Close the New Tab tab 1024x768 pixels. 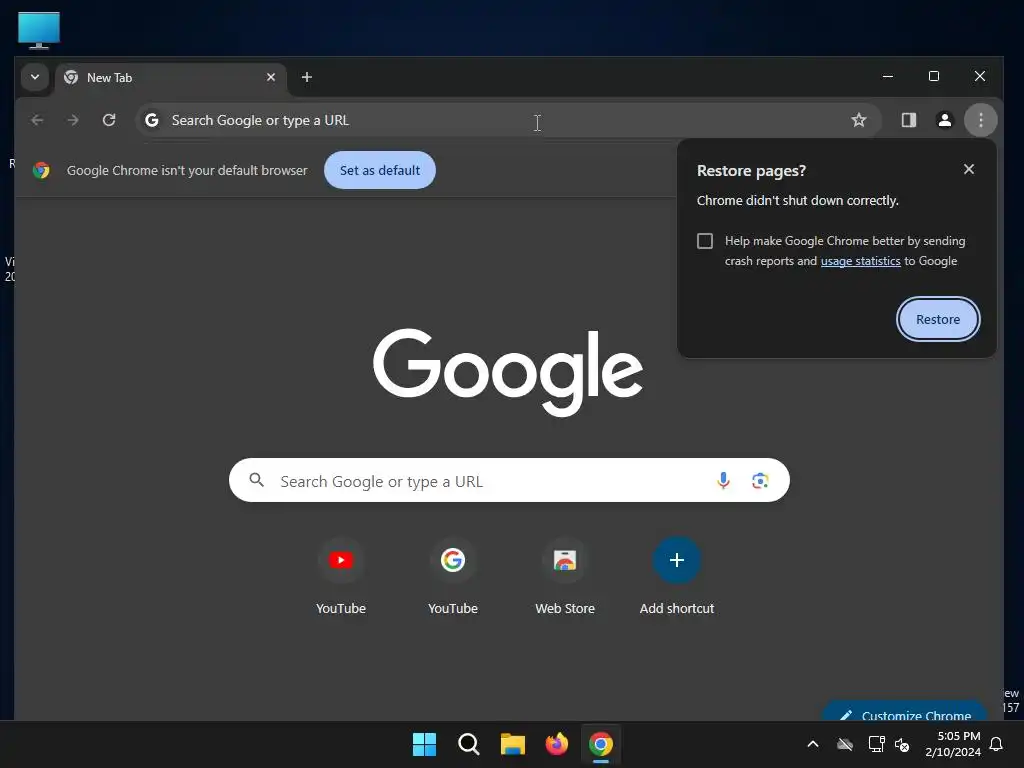[271, 77]
